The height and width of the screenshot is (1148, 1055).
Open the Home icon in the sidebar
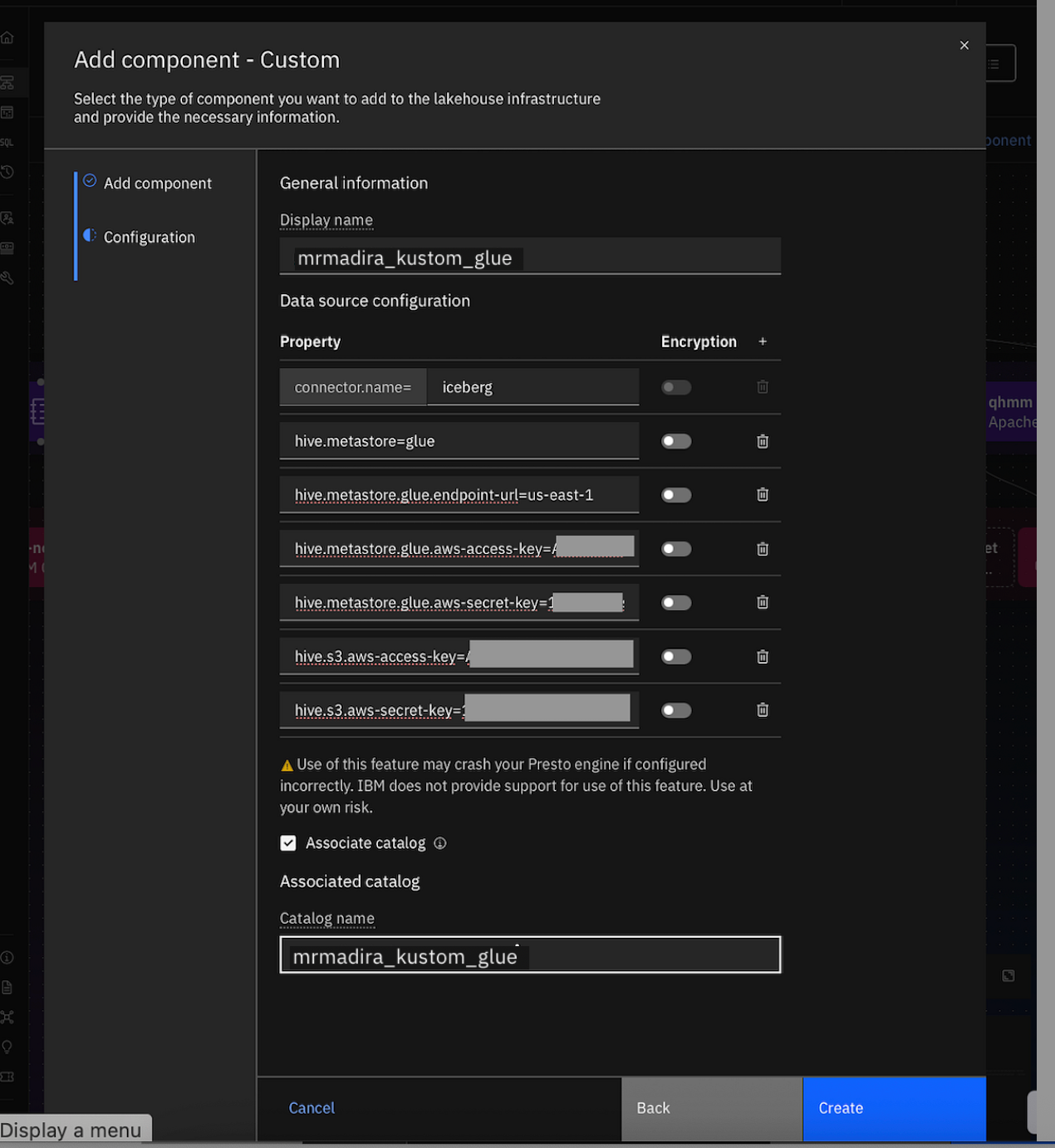[x=7, y=38]
